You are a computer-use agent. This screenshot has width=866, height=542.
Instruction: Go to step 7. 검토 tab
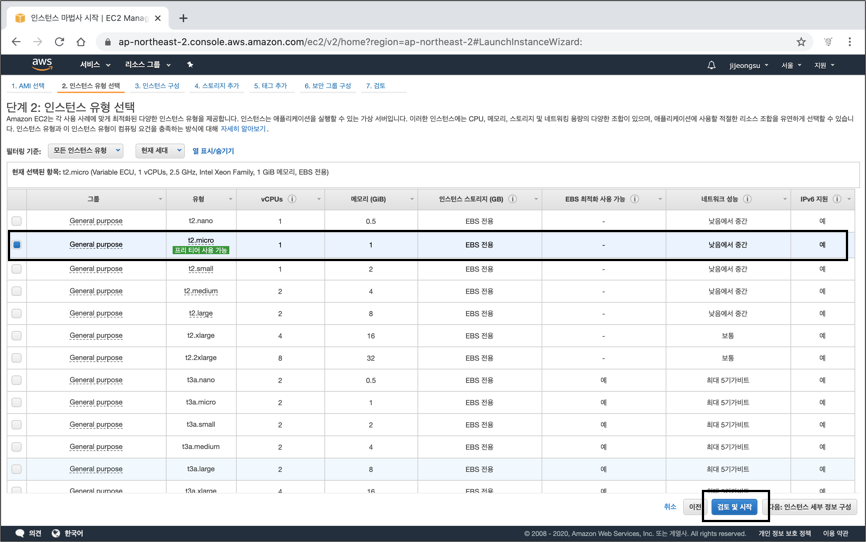tap(376, 86)
